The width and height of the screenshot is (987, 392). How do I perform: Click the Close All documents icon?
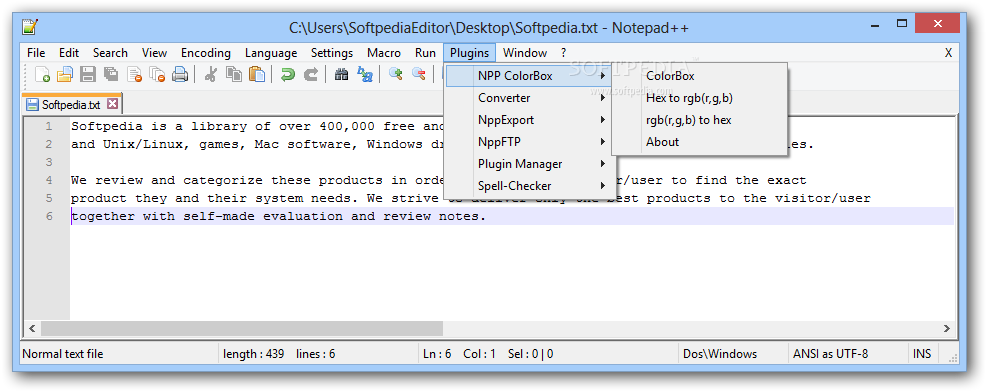pos(157,74)
